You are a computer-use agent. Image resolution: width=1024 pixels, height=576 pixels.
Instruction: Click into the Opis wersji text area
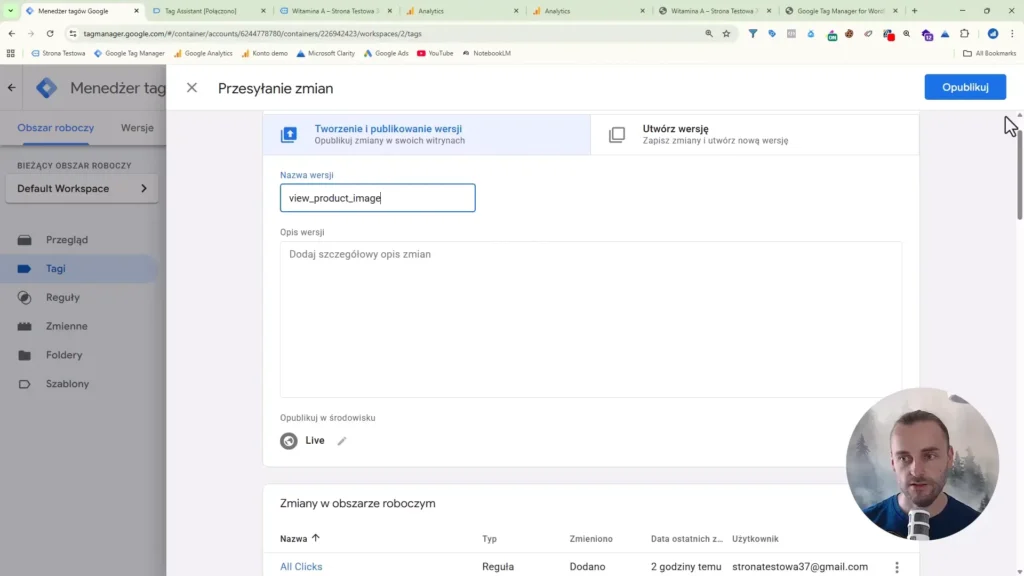pos(590,319)
